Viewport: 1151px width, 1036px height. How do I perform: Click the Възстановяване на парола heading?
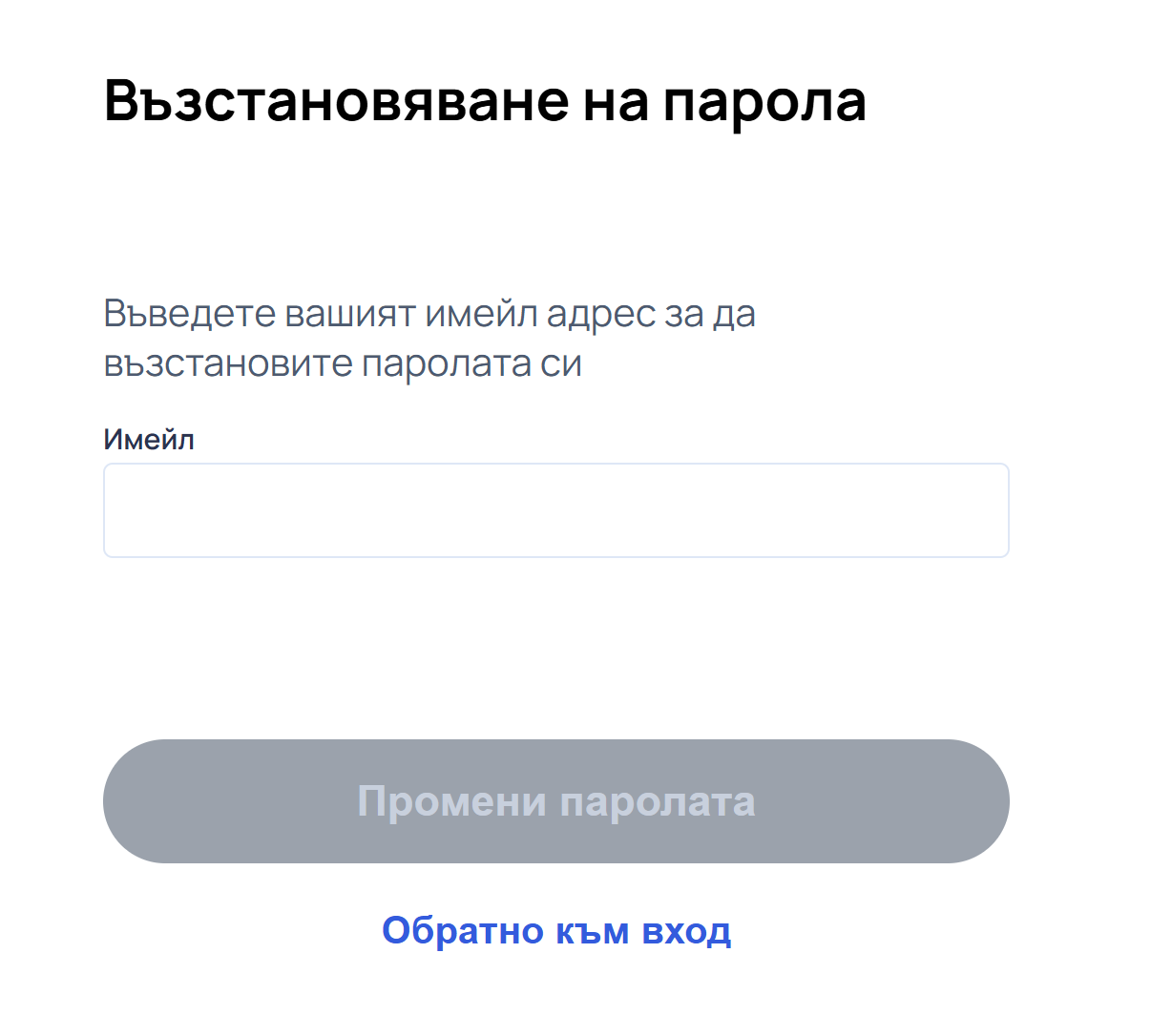(x=485, y=100)
